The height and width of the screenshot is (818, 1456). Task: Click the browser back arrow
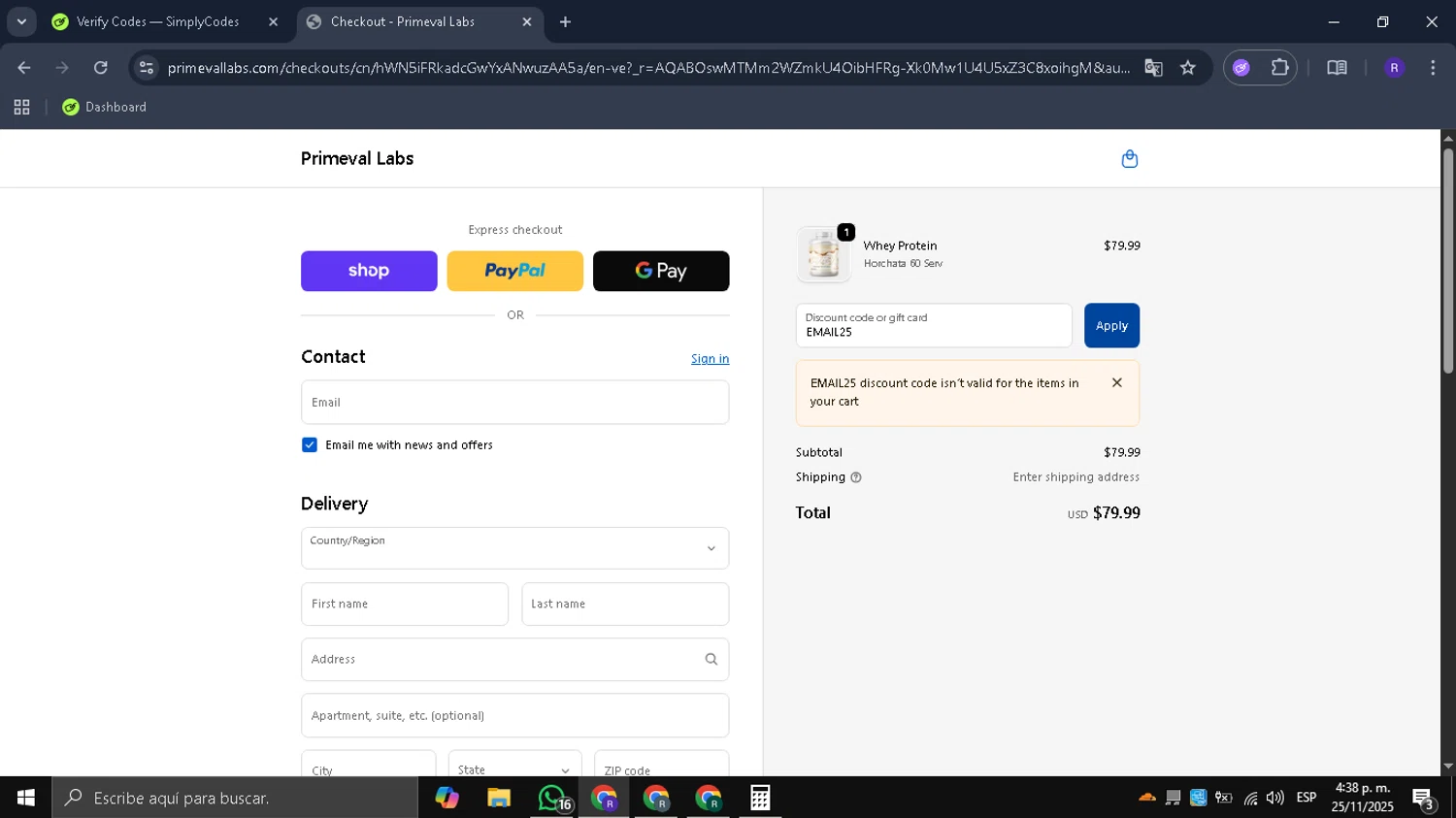[24, 68]
